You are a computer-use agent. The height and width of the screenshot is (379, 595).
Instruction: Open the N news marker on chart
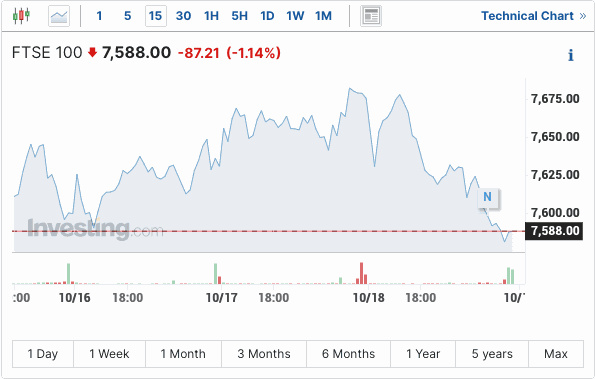click(488, 197)
